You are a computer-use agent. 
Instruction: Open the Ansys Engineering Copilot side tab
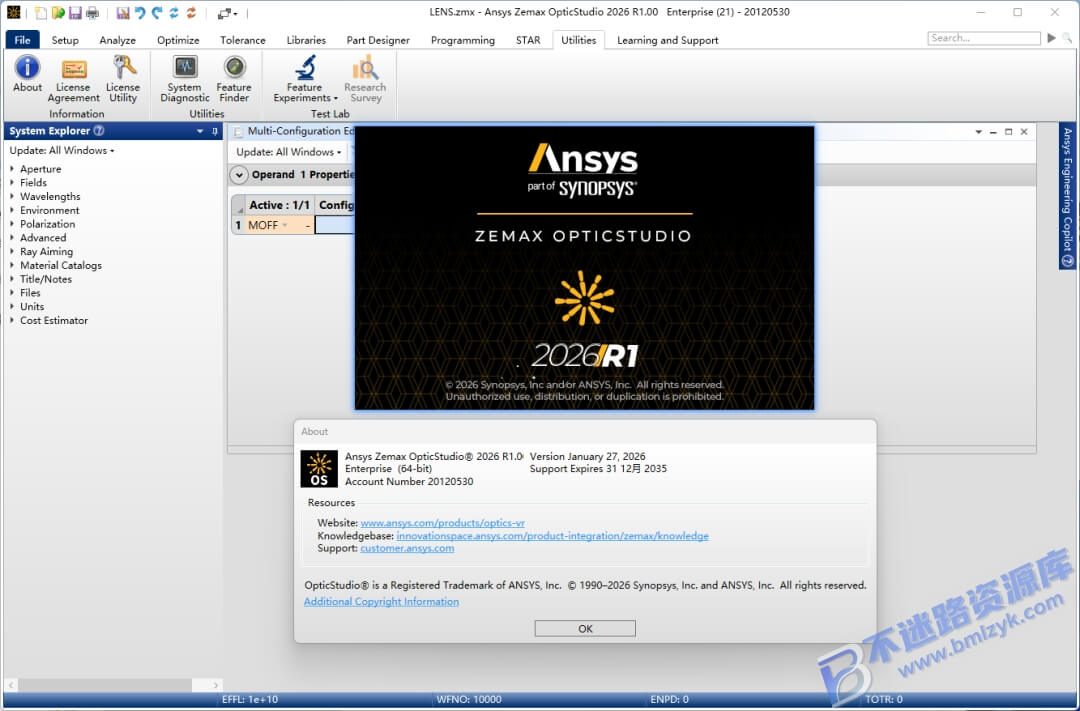click(x=1068, y=196)
